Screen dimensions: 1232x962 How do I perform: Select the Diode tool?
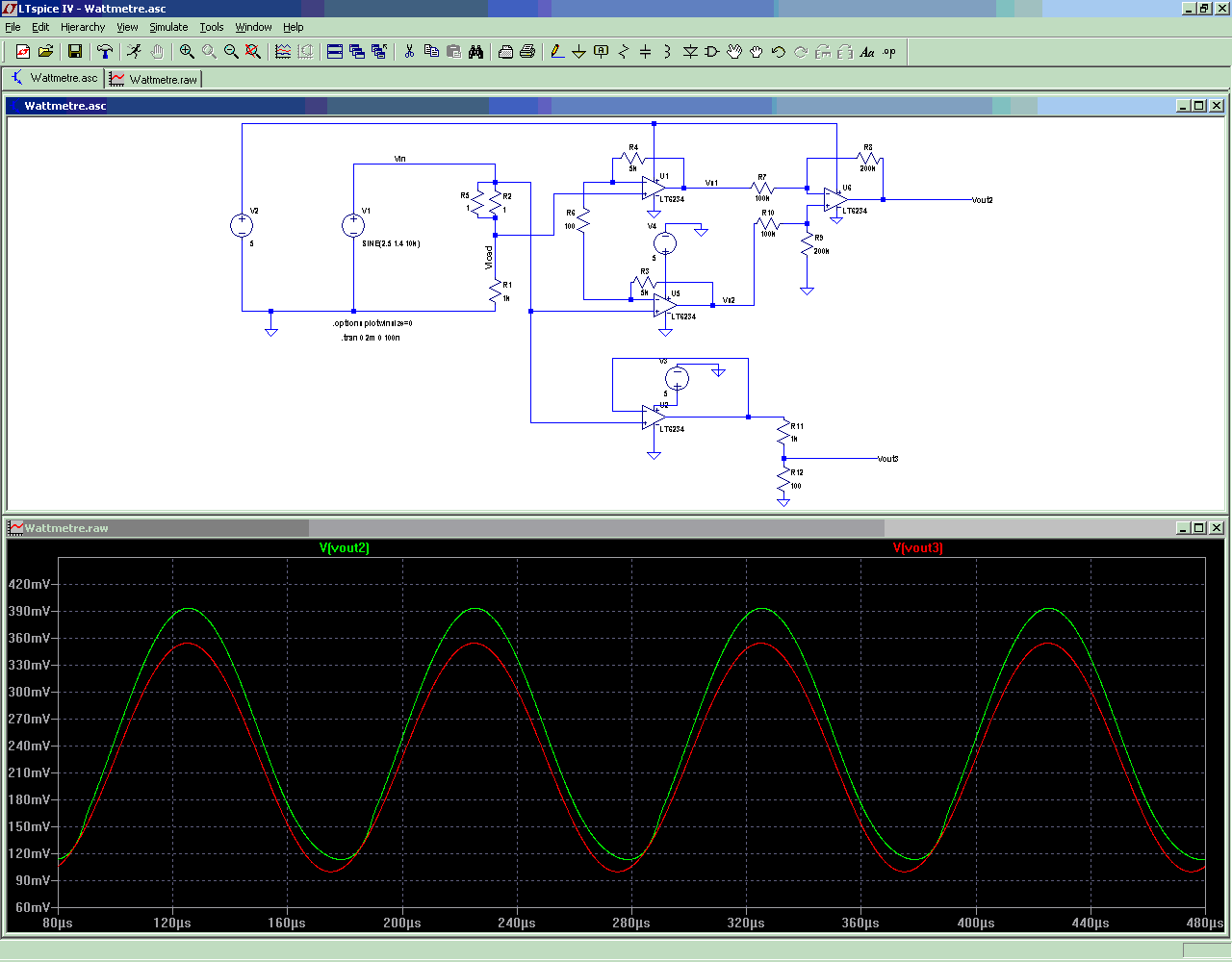[x=690, y=52]
